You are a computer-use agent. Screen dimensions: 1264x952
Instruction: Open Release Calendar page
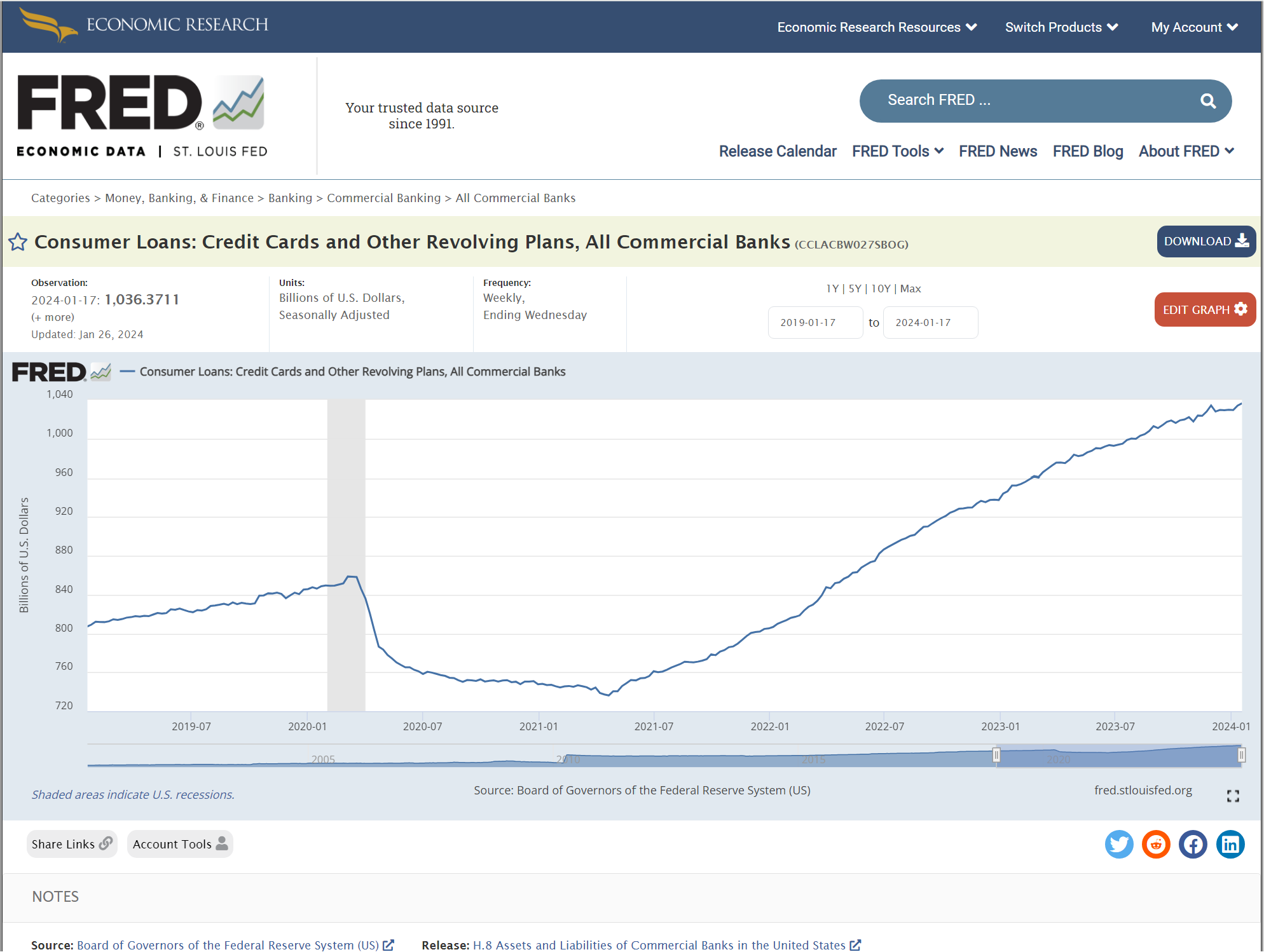(x=778, y=151)
